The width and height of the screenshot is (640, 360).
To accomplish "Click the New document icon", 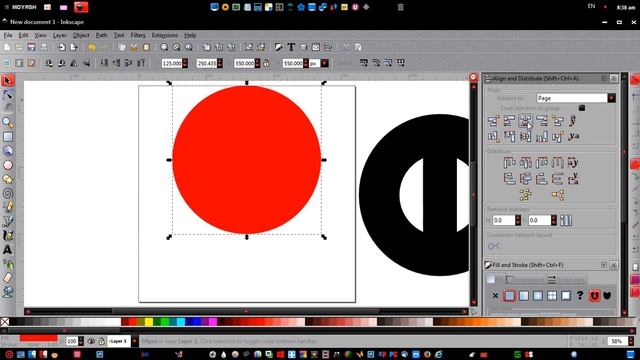I will 7,47.
